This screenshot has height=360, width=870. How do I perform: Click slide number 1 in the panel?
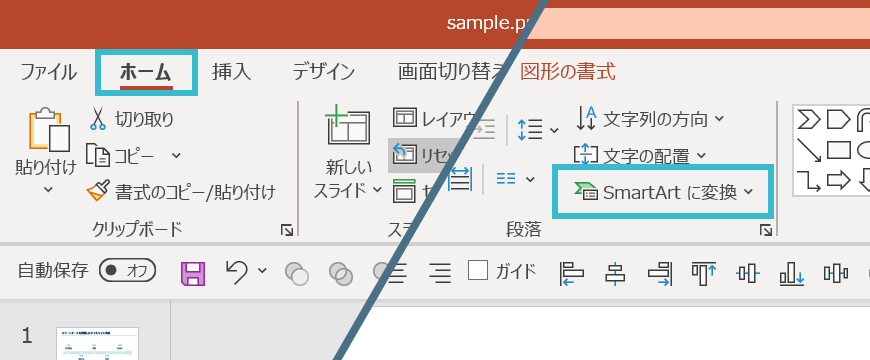tap(27, 336)
